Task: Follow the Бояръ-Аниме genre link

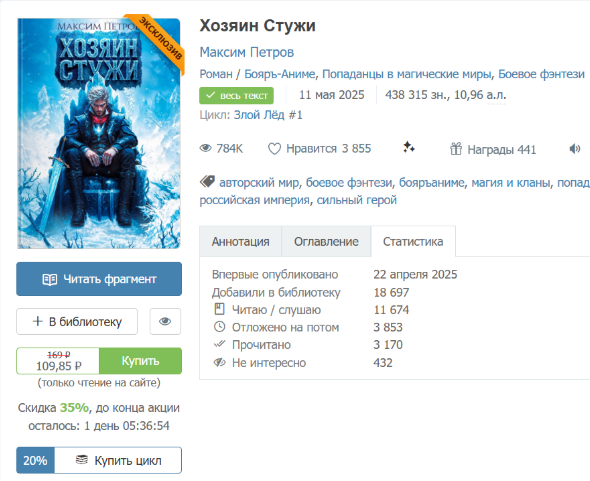Action: pos(280,74)
